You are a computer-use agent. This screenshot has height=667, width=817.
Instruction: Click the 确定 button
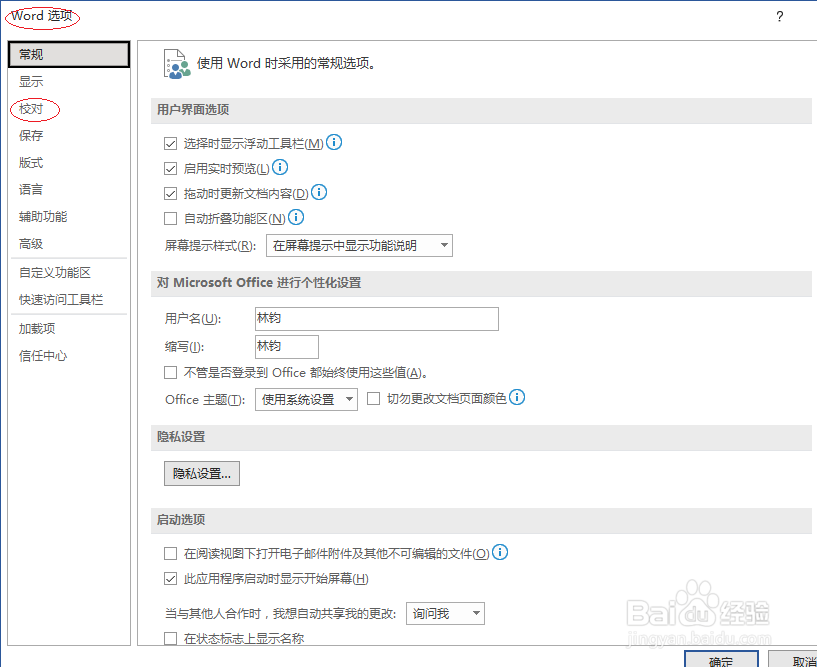coord(721,660)
